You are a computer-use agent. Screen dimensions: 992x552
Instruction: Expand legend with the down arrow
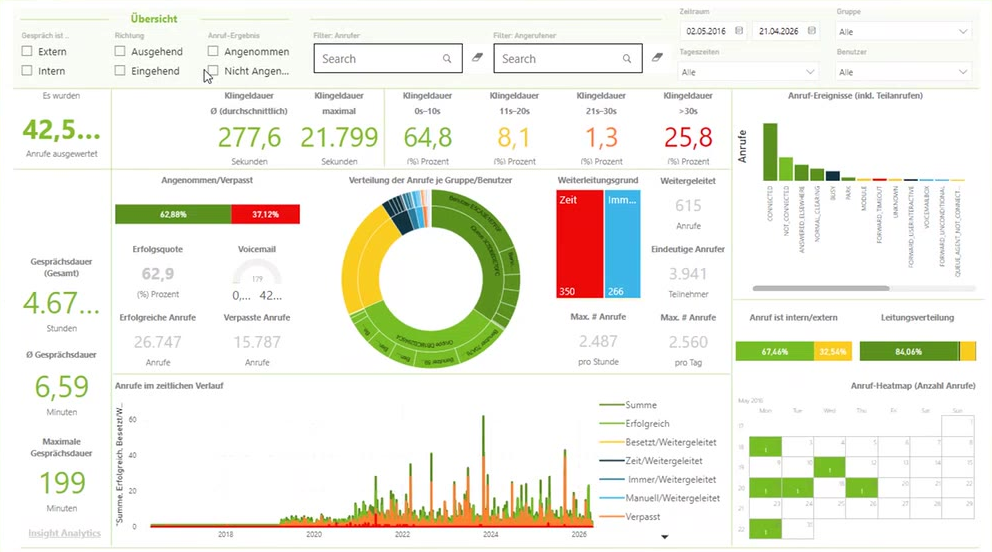pyautogui.click(x=664, y=537)
